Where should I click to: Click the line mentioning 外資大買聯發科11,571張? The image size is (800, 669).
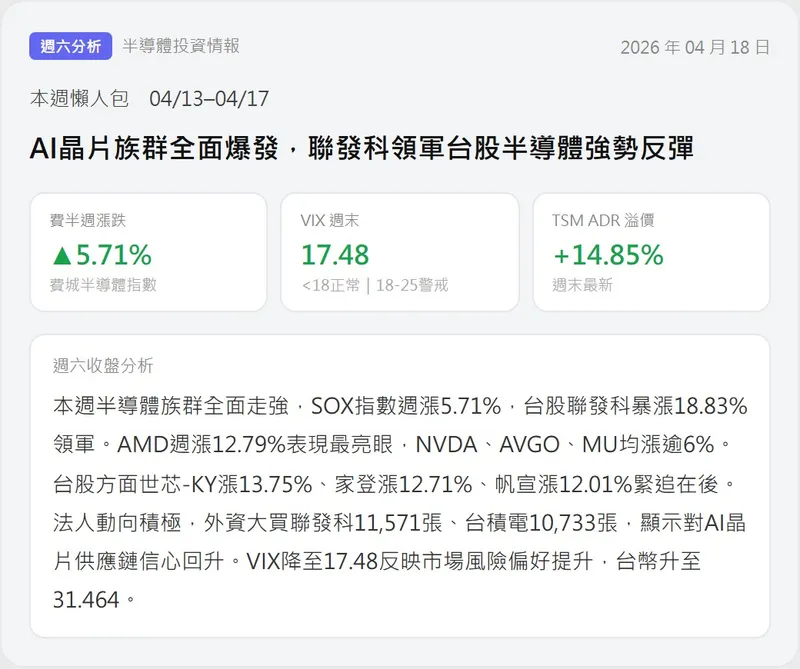tap(399, 523)
